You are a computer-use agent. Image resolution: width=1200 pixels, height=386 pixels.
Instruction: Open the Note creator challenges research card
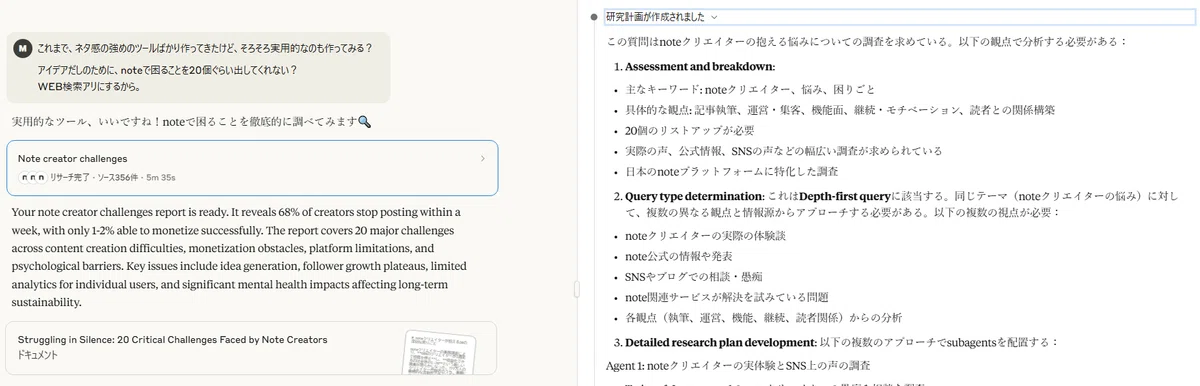pos(252,168)
